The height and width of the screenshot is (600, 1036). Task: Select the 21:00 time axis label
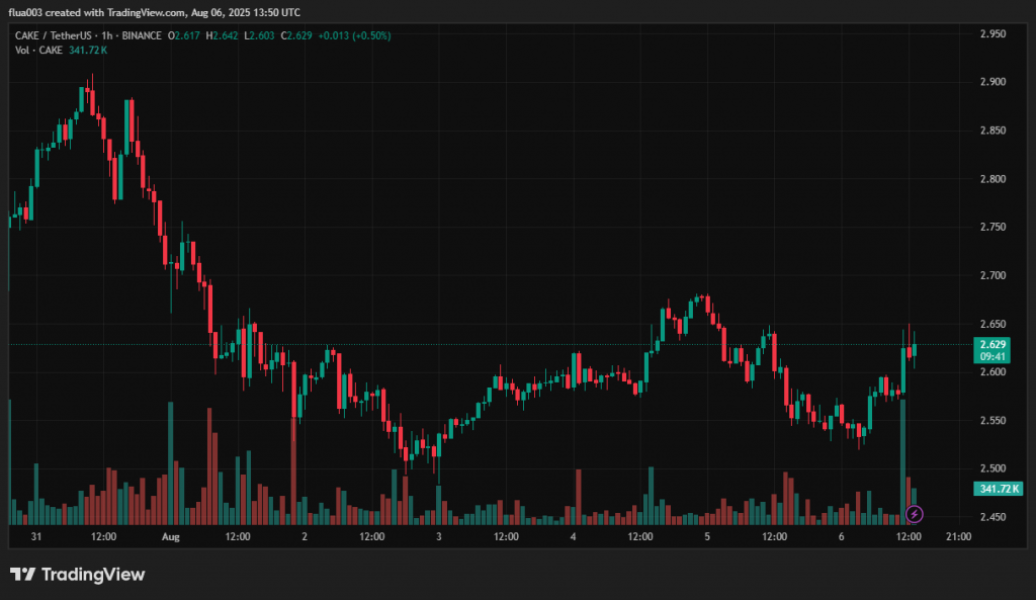click(x=959, y=537)
